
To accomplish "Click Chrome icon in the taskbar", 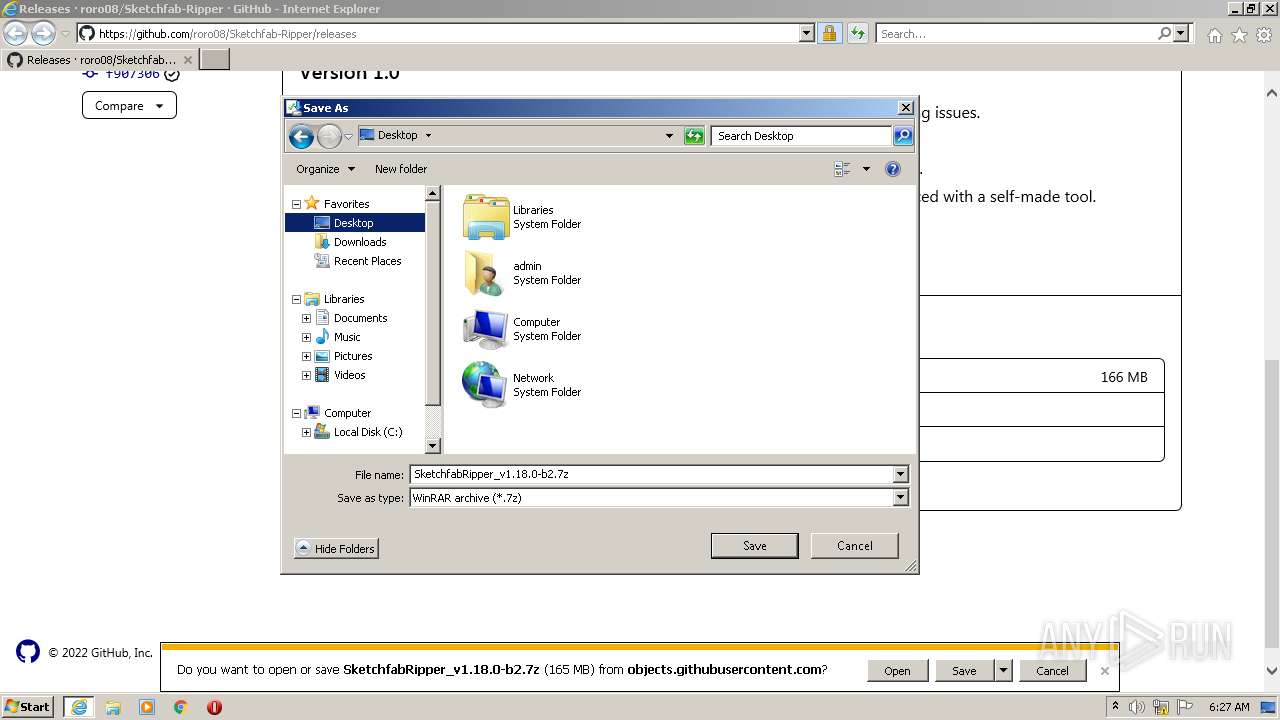I will click(181, 707).
